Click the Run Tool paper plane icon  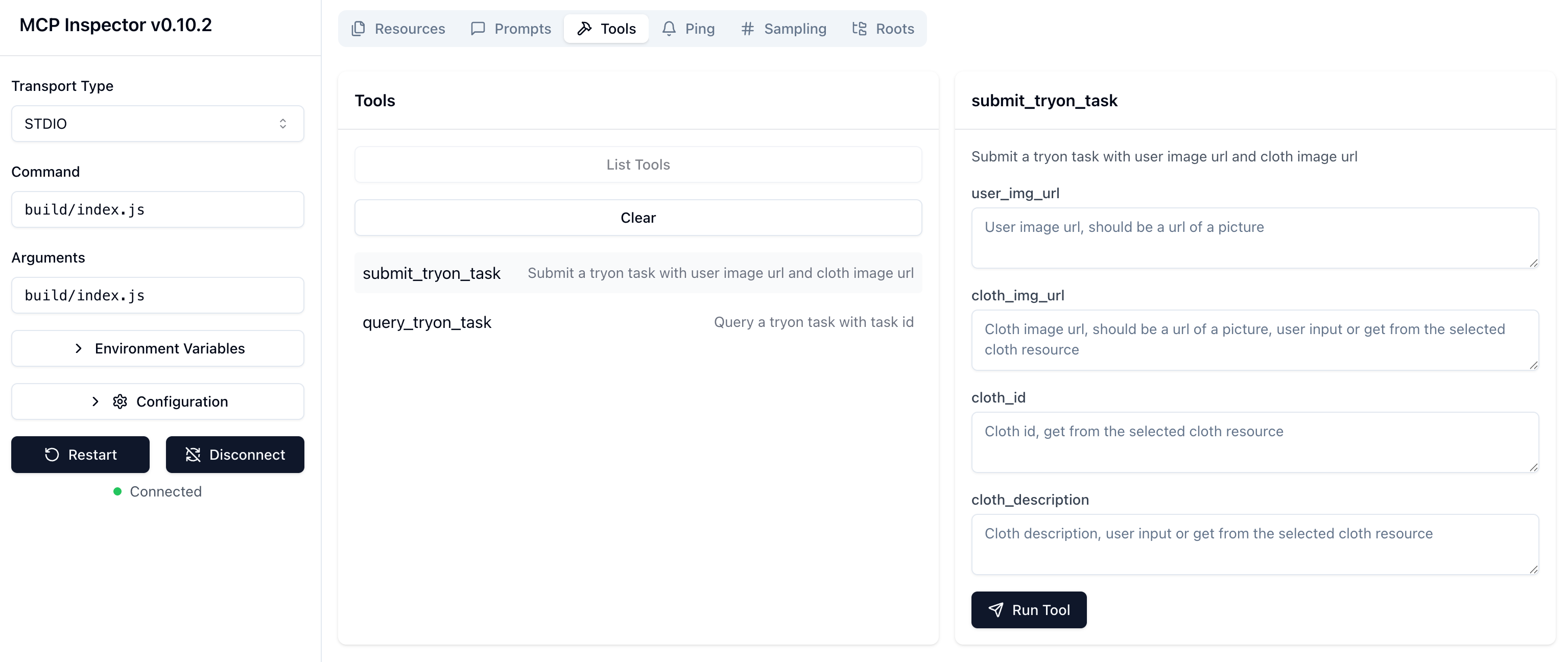[996, 609]
